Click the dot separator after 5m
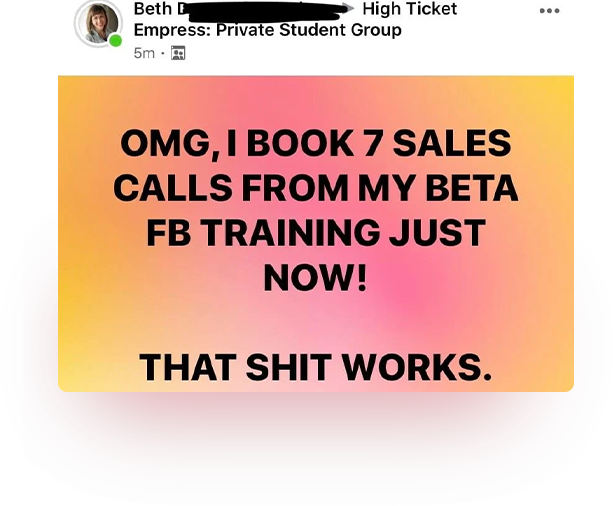 pyautogui.click(x=163, y=53)
